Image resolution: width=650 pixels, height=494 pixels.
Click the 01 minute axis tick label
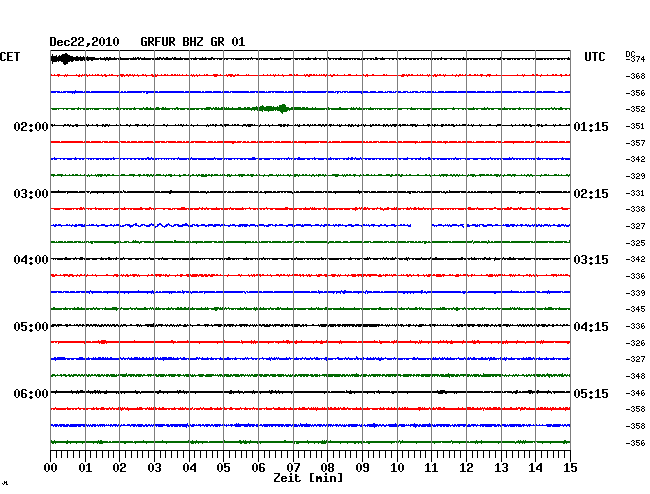(x=85, y=468)
